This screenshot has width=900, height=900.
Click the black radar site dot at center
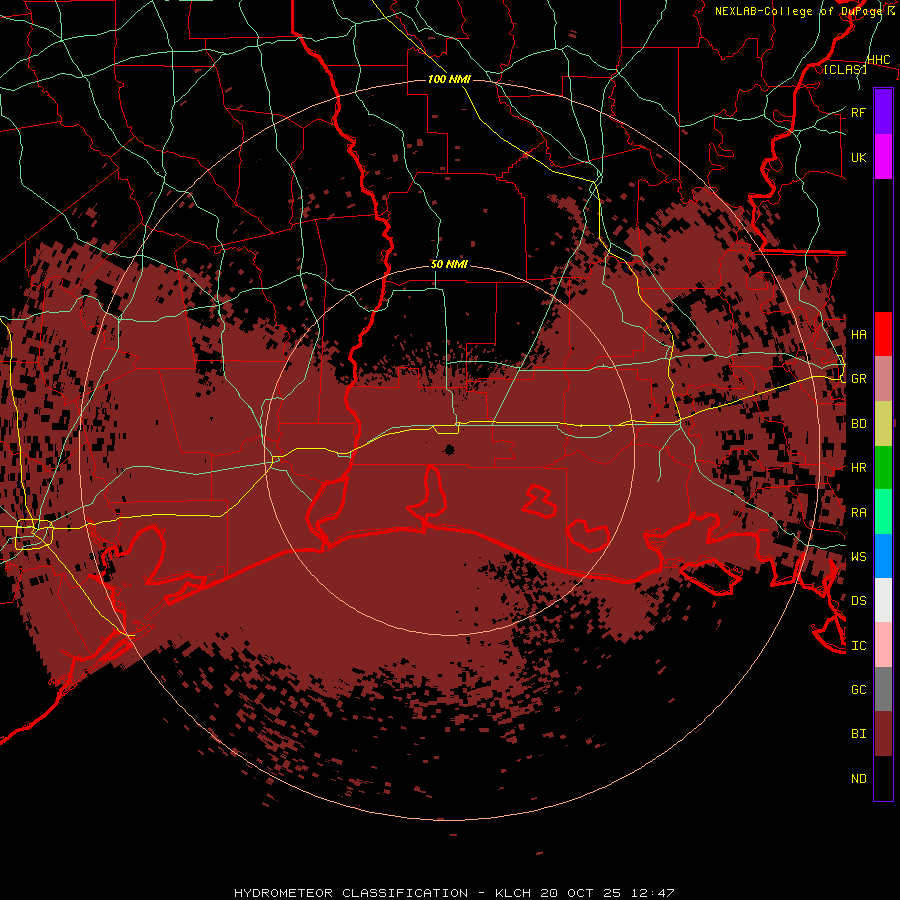click(x=449, y=449)
